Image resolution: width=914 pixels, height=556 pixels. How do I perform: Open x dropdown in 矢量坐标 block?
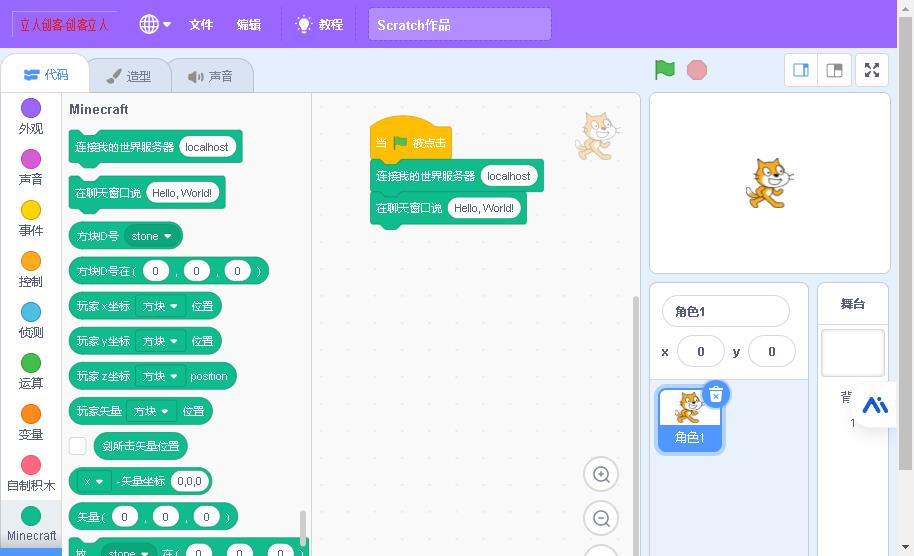click(94, 481)
